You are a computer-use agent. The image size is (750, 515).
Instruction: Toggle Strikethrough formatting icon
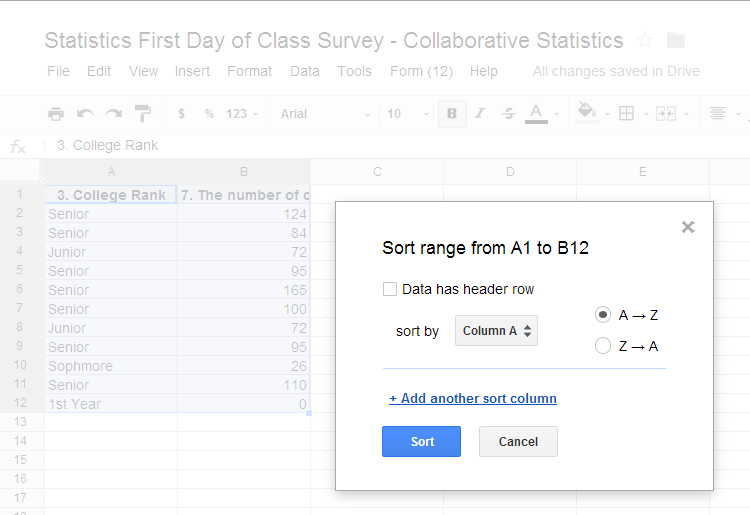tap(508, 114)
